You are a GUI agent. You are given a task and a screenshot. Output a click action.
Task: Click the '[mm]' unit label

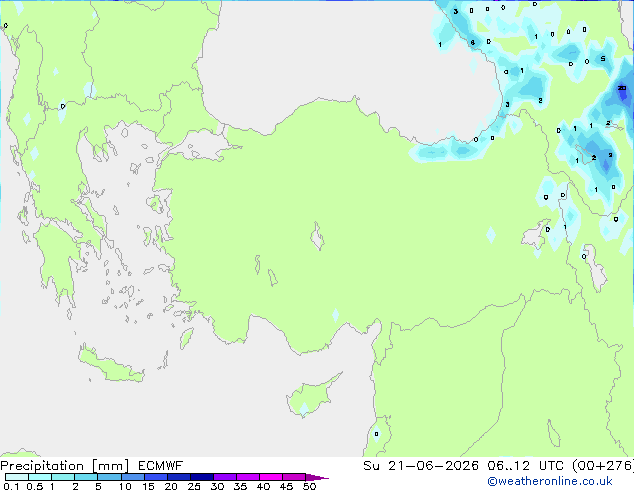pyautogui.click(x=110, y=466)
